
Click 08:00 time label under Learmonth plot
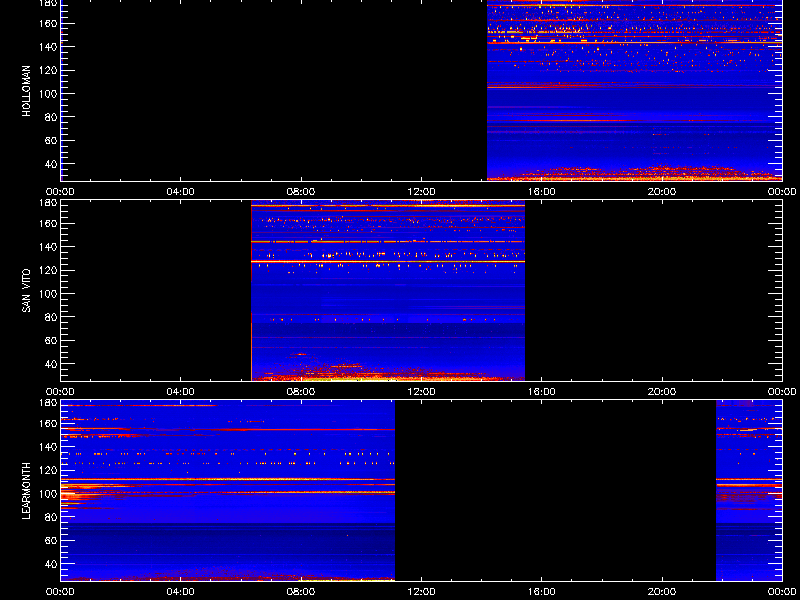coord(301,592)
